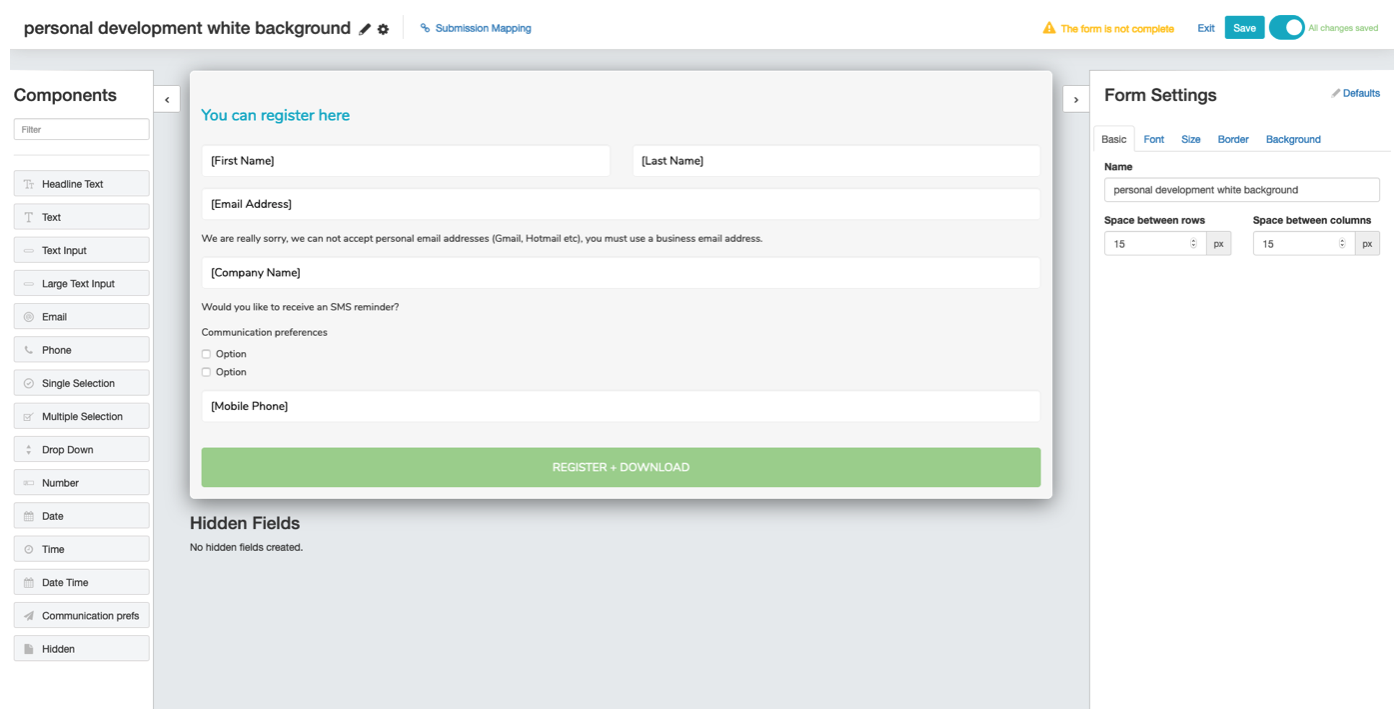Add a Multiple Selection component
The height and width of the screenshot is (714, 1399).
(82, 416)
